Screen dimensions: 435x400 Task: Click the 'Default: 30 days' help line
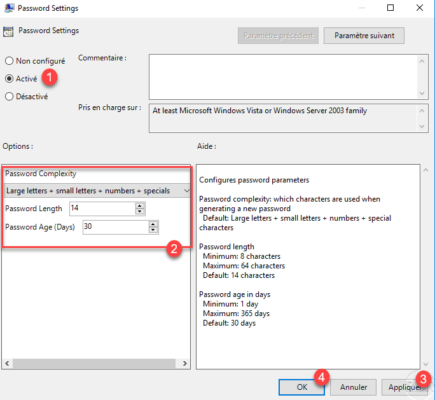229,323
